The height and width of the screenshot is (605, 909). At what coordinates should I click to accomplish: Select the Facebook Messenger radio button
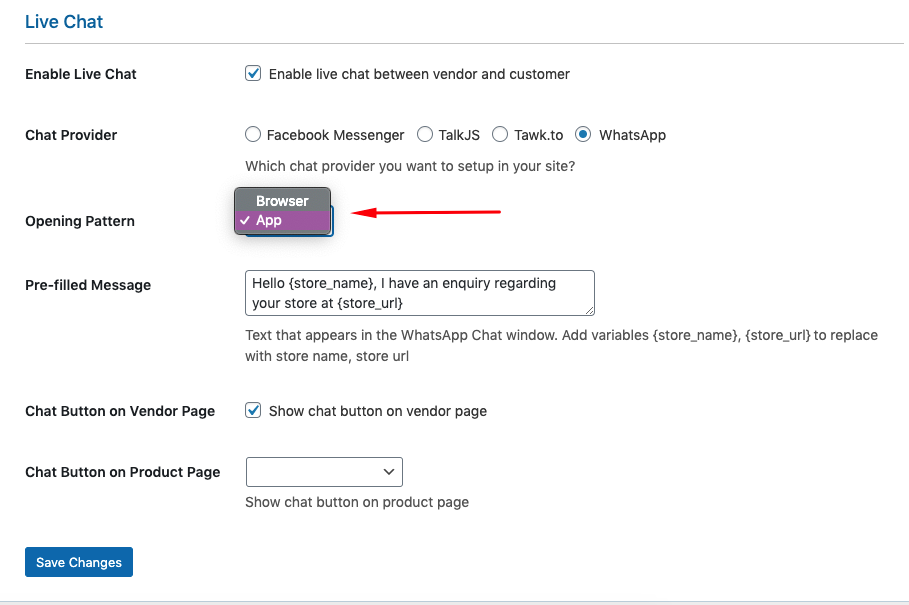click(x=253, y=134)
